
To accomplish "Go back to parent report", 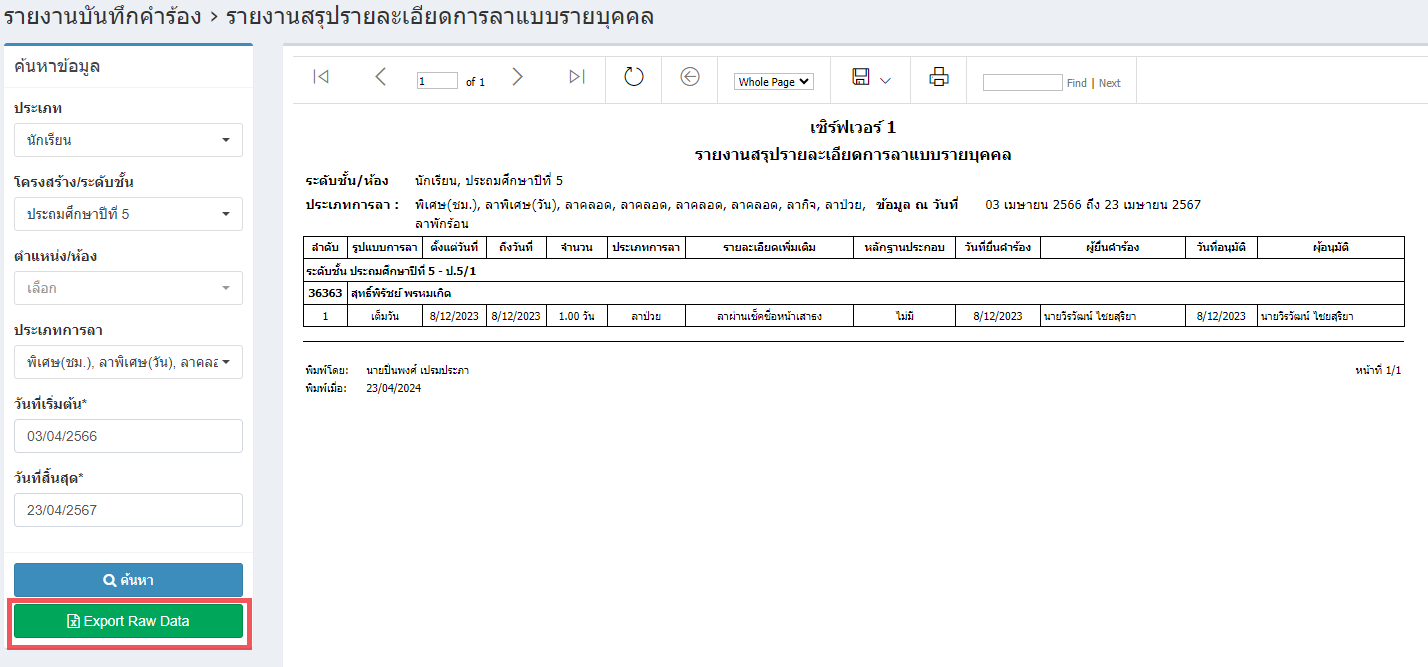I will click(690, 77).
